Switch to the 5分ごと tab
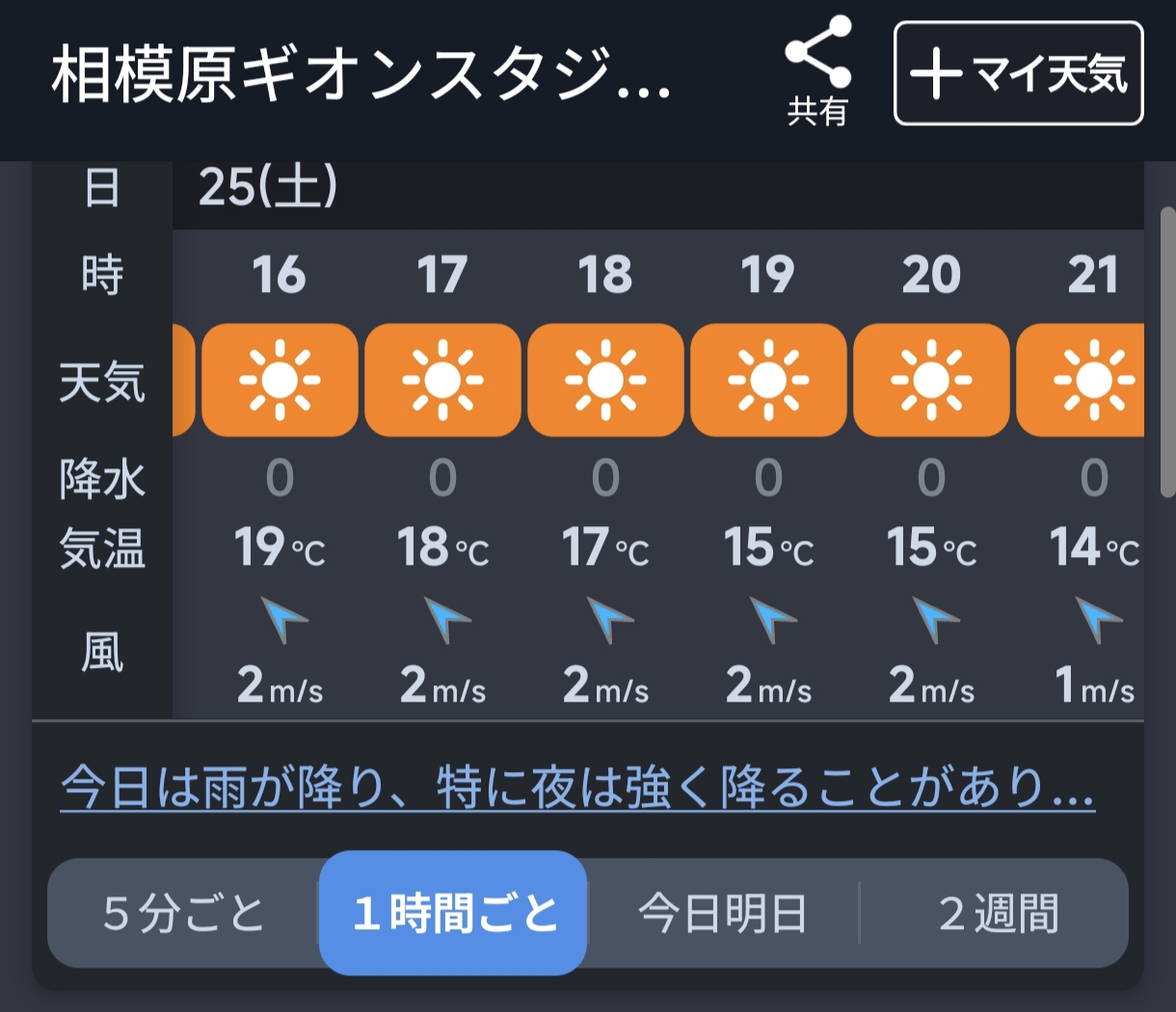The width and height of the screenshot is (1176, 1012). [183, 914]
